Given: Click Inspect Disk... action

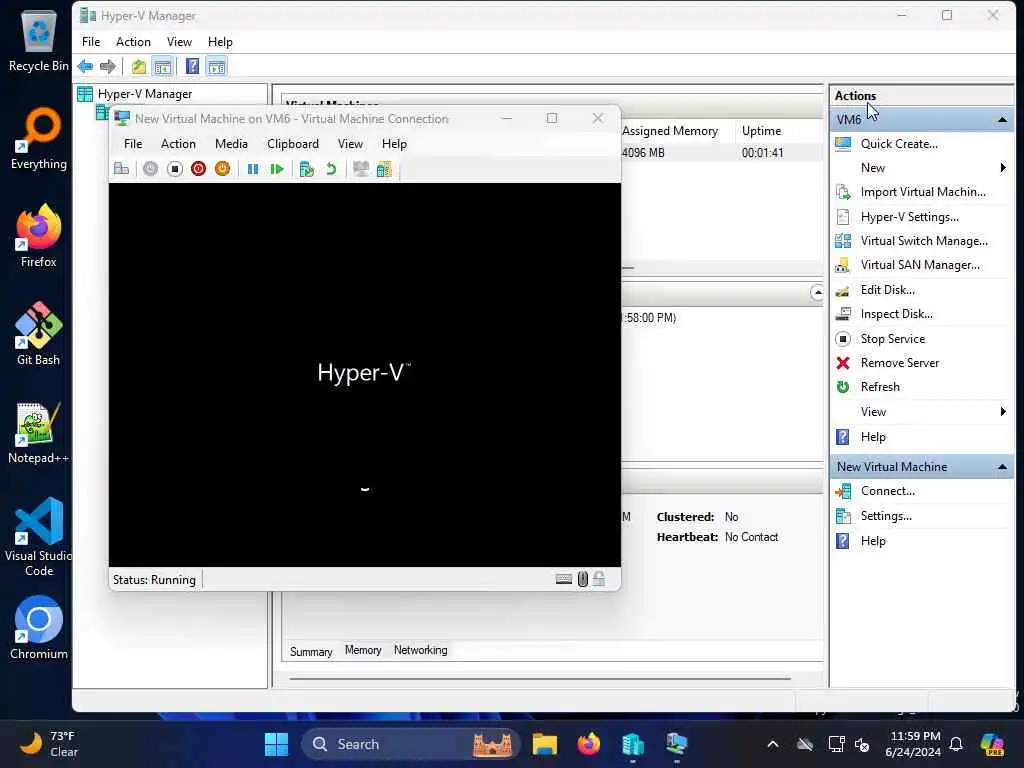Looking at the screenshot, I should coord(896,314).
